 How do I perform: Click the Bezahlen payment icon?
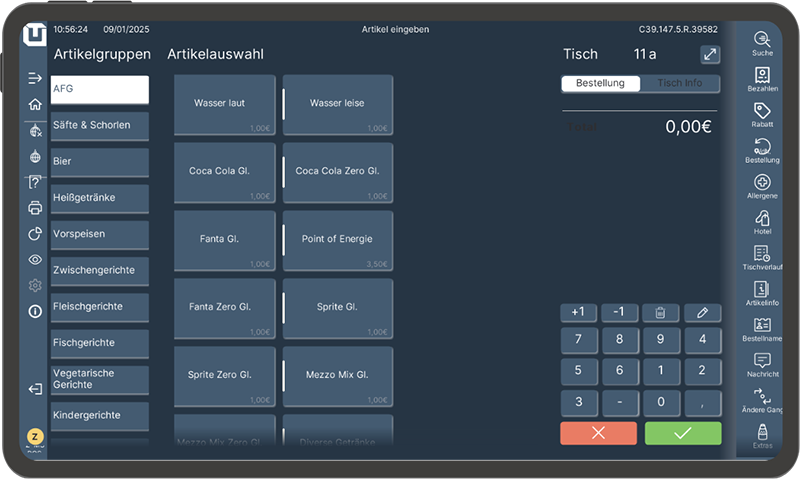click(762, 77)
